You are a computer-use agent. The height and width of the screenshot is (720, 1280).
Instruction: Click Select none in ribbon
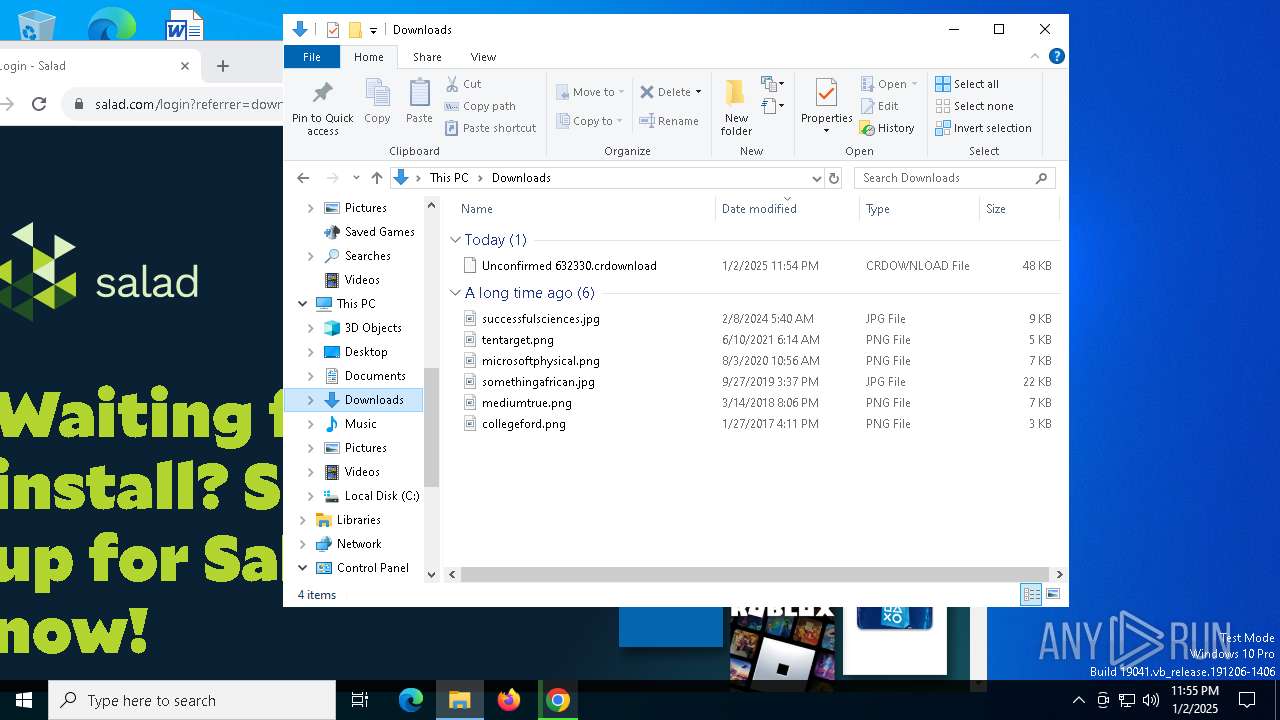(x=974, y=106)
